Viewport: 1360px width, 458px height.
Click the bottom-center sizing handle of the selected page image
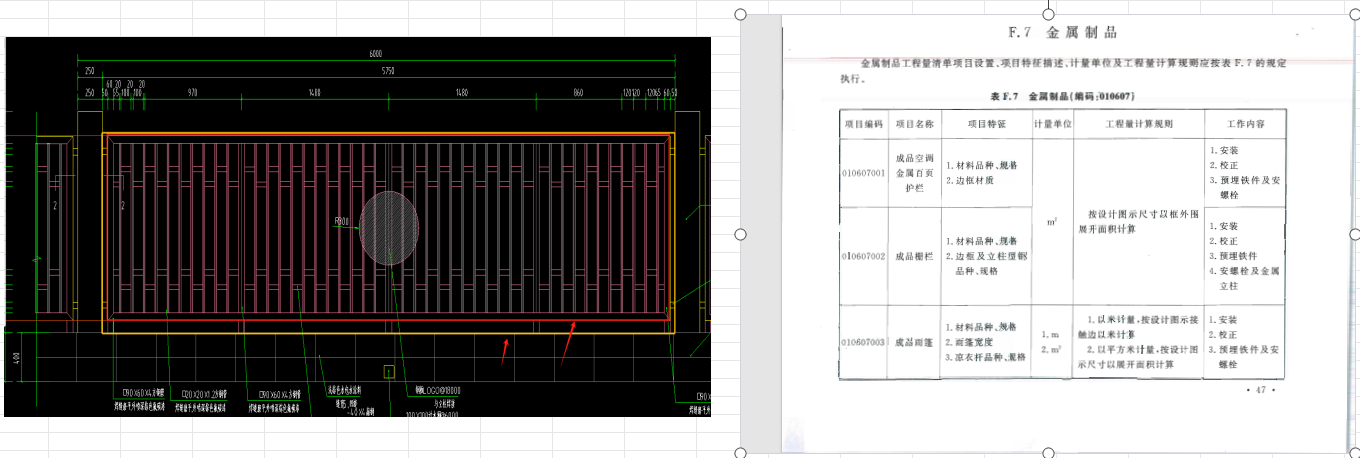point(1048,453)
